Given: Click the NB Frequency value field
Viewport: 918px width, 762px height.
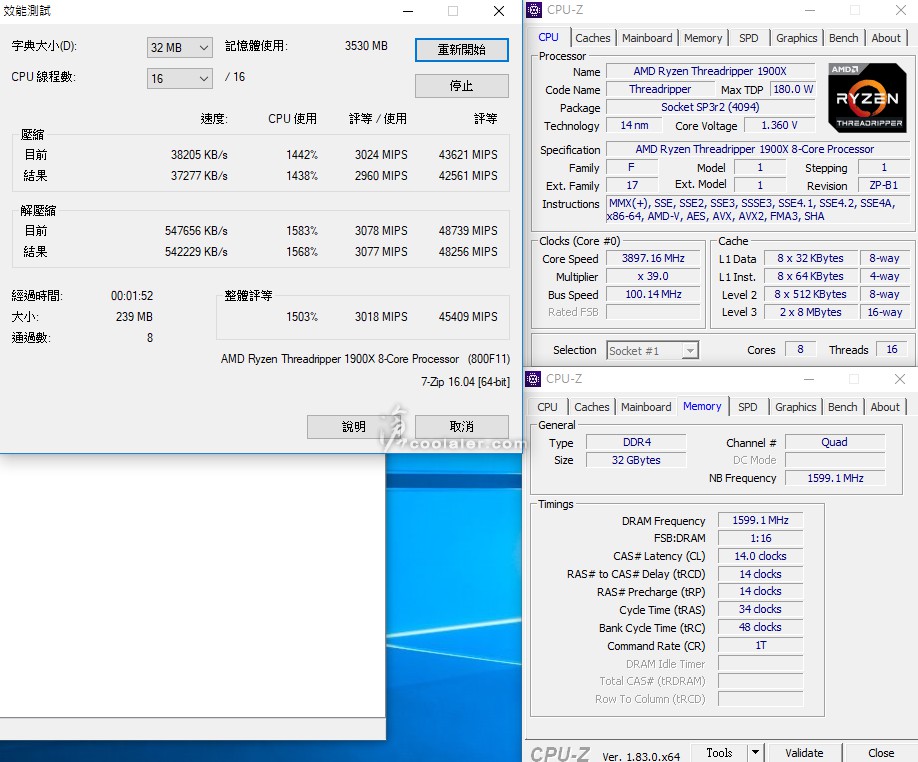Looking at the screenshot, I should (835, 478).
